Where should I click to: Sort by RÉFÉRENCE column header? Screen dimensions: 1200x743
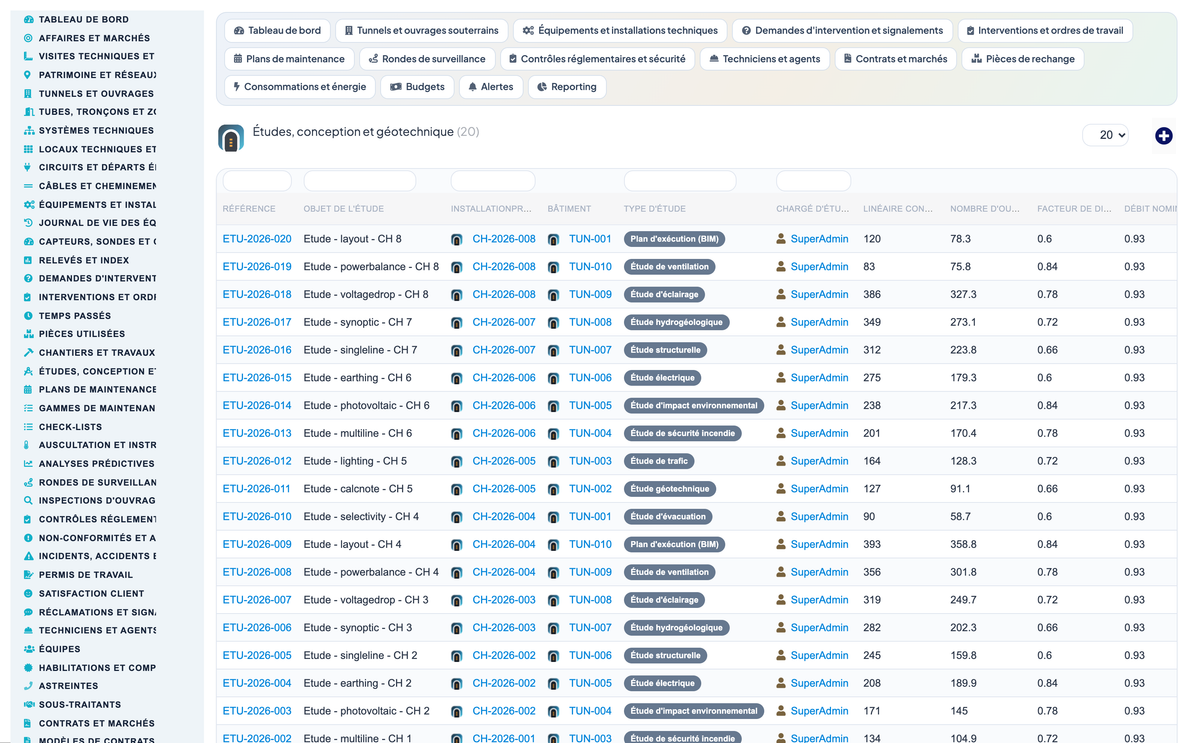[249, 209]
